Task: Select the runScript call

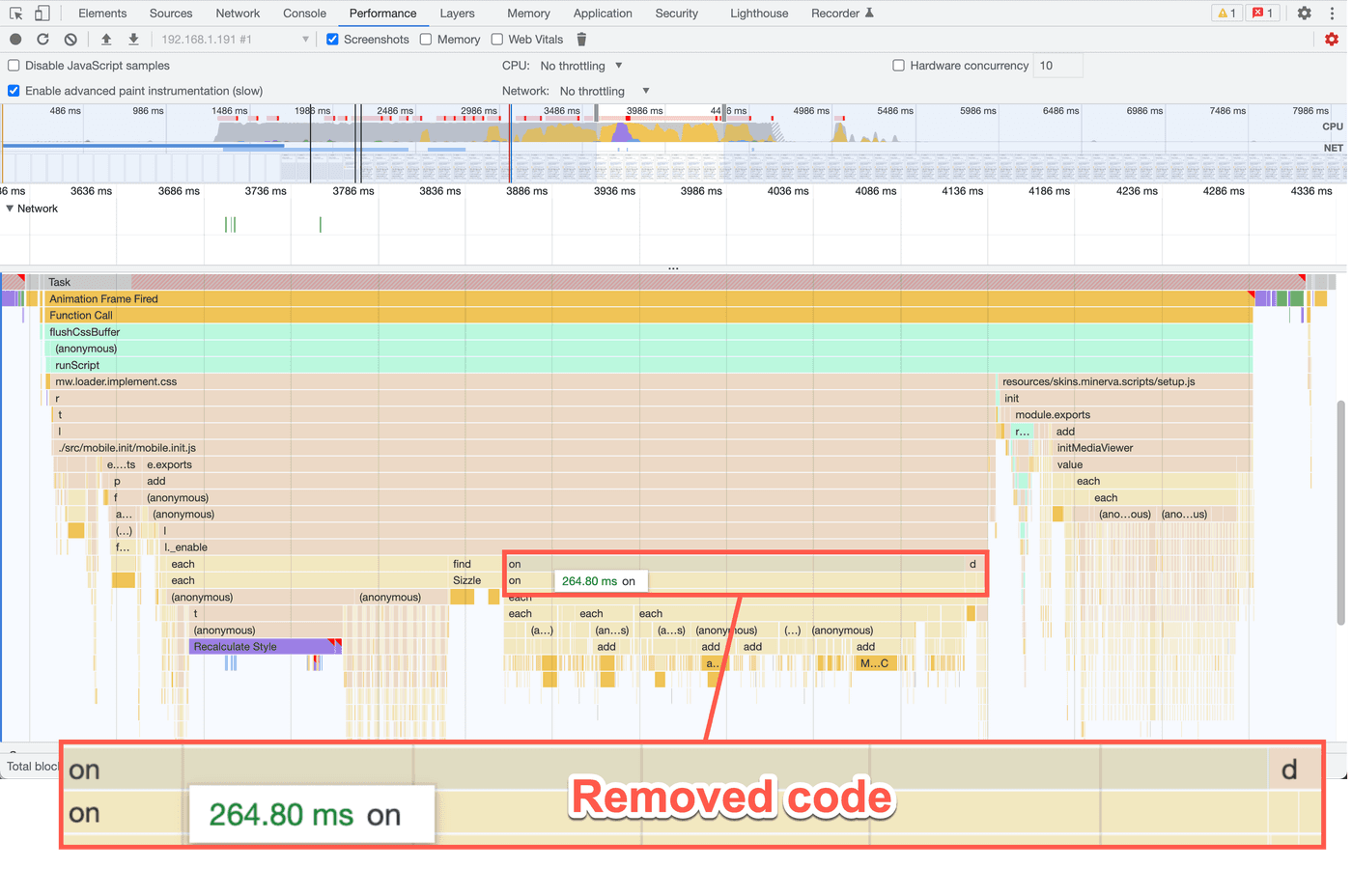Action: [x=649, y=365]
